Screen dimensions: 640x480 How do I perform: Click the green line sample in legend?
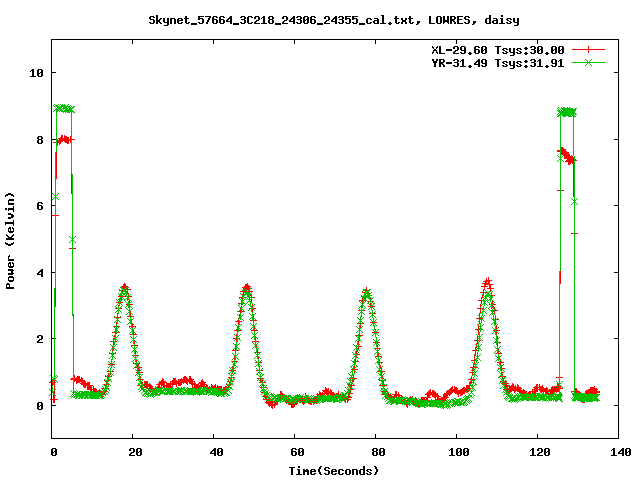click(x=588, y=62)
